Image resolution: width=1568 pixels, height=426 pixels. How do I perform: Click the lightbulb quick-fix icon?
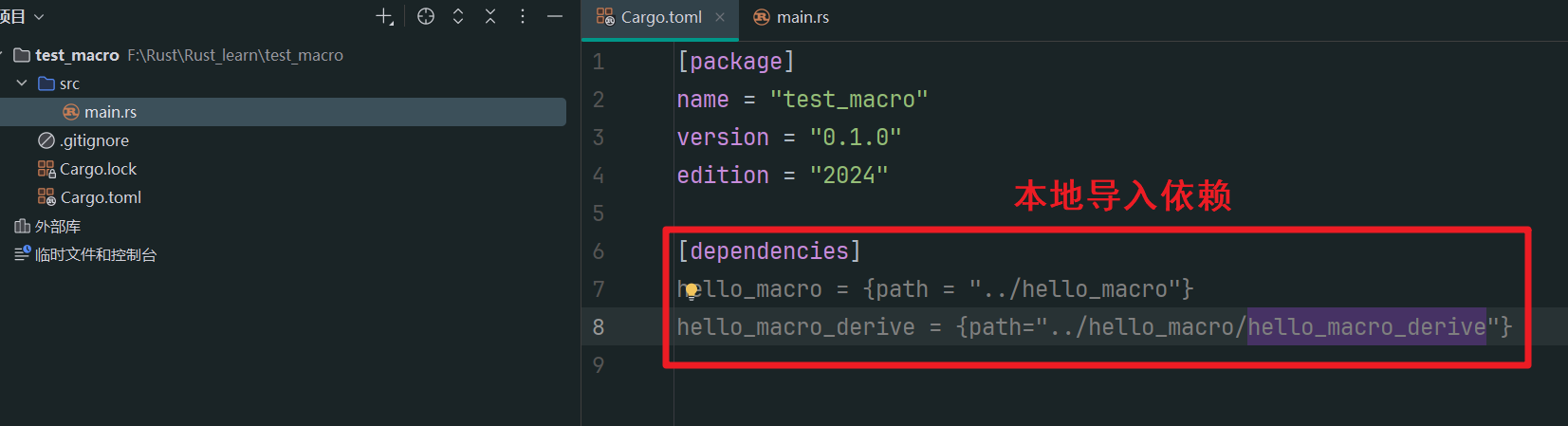pos(692,289)
